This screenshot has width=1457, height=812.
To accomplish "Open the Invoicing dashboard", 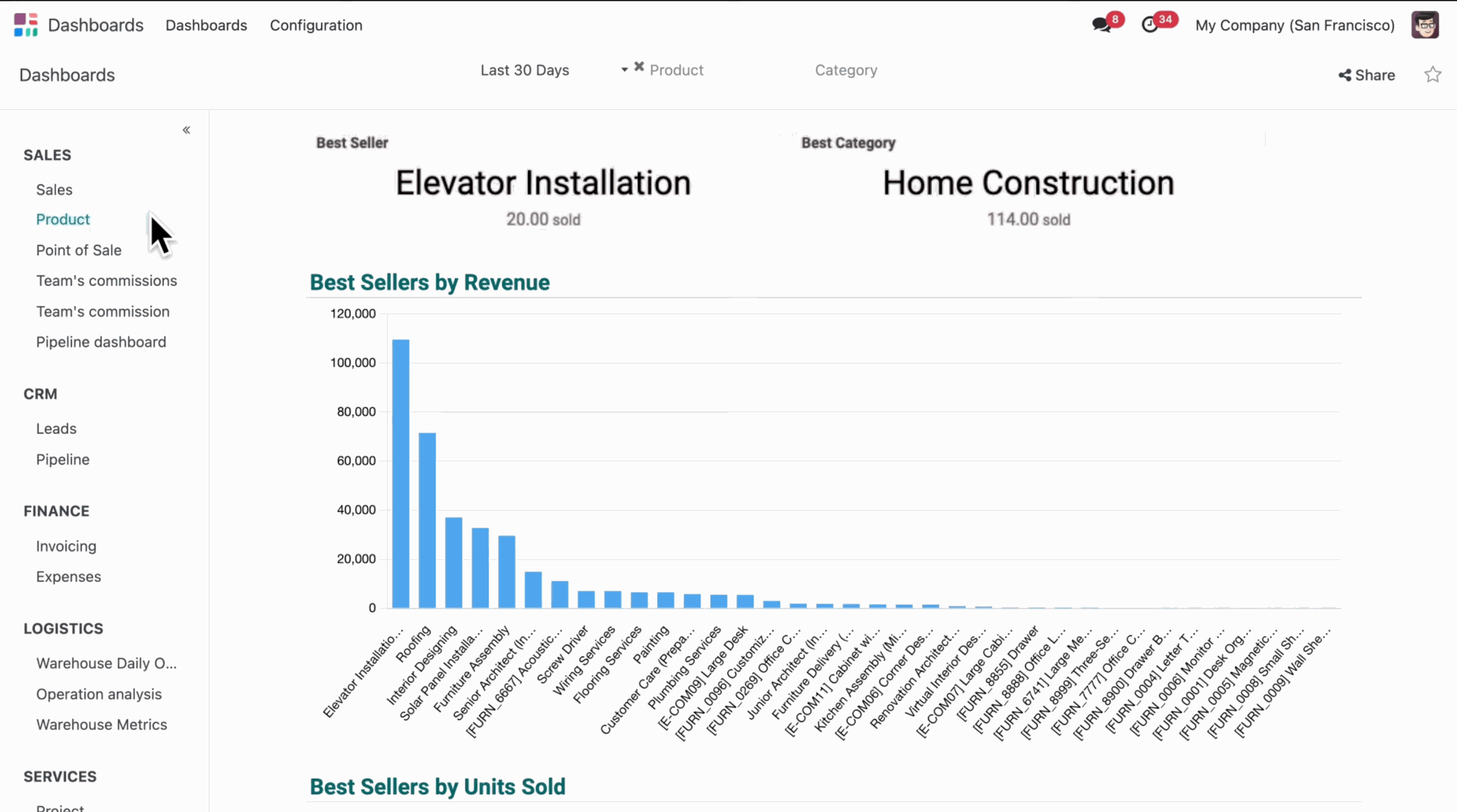I will [x=66, y=546].
